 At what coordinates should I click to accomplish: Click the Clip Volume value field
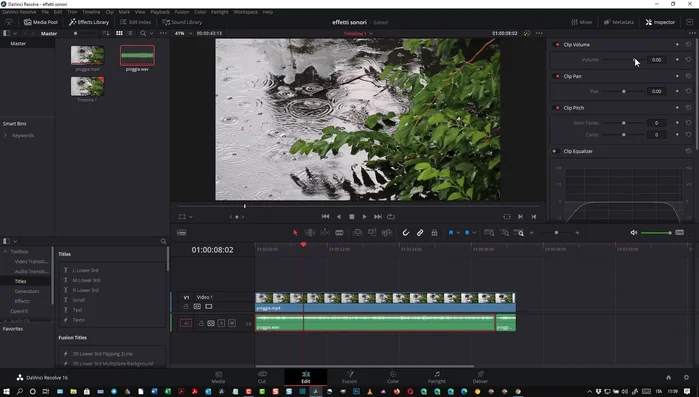coord(657,60)
